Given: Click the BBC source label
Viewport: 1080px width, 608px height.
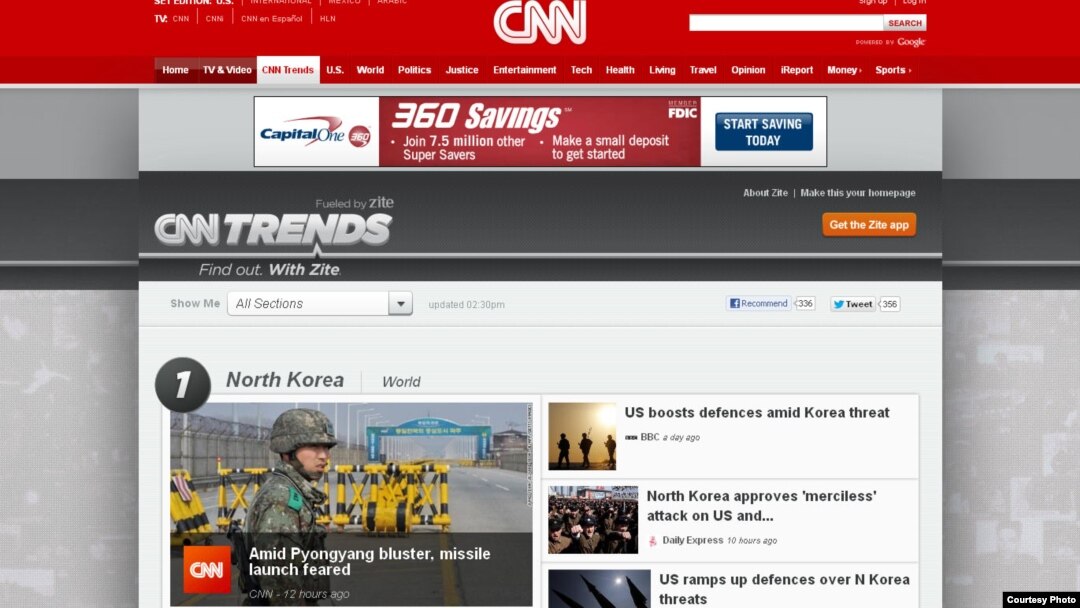Looking at the screenshot, I should click(x=650, y=437).
